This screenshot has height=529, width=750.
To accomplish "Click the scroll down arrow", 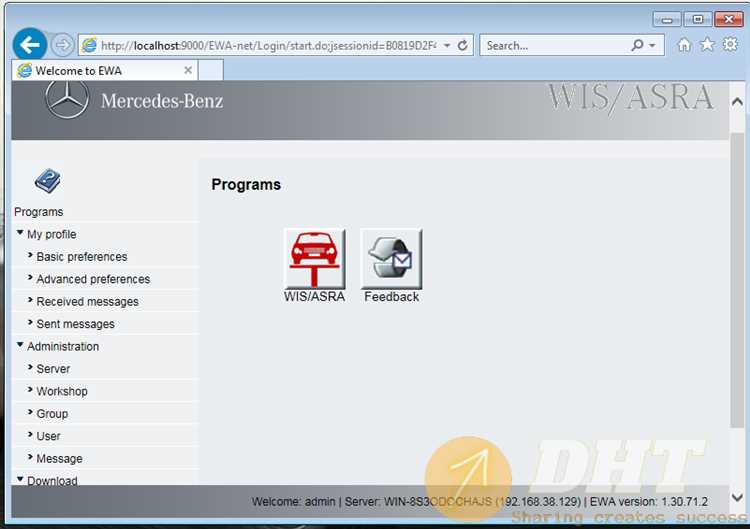I will click(737, 497).
